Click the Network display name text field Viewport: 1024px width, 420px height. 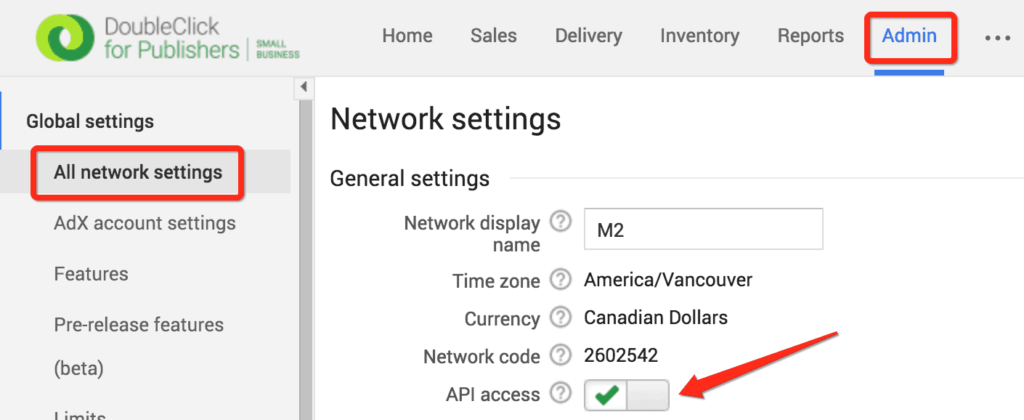point(703,229)
